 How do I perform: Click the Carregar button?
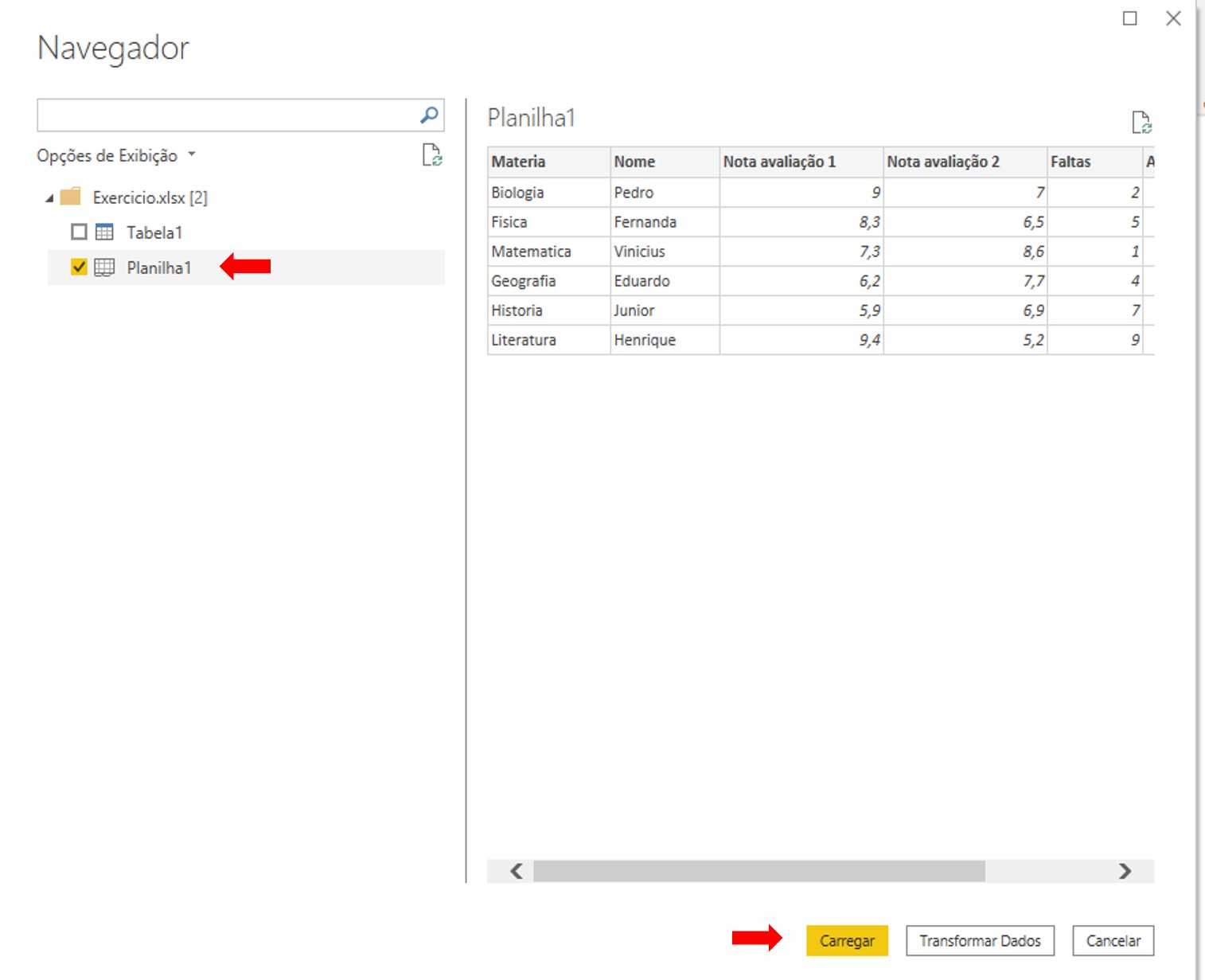(x=847, y=941)
